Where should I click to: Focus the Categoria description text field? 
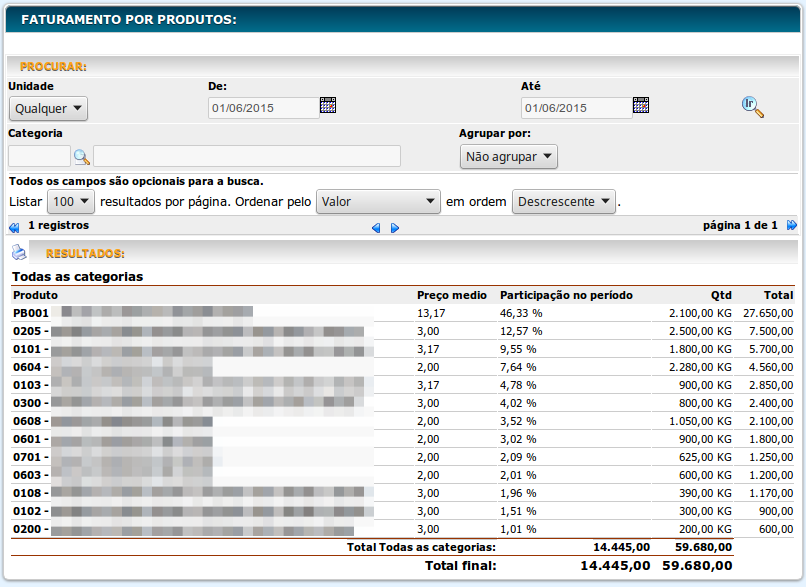point(247,156)
